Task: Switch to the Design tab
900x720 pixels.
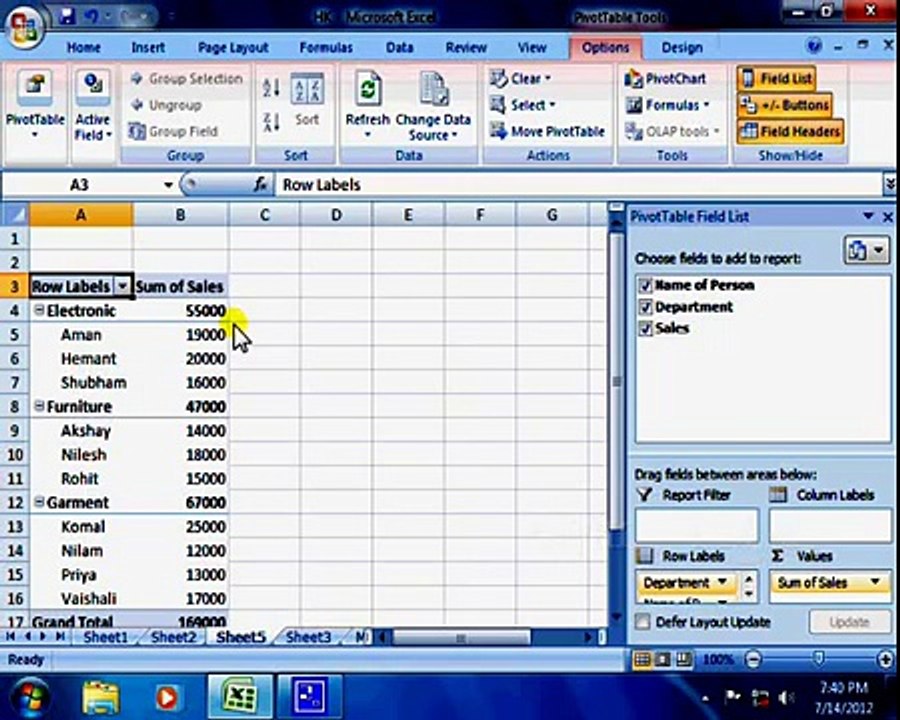Action: click(682, 48)
